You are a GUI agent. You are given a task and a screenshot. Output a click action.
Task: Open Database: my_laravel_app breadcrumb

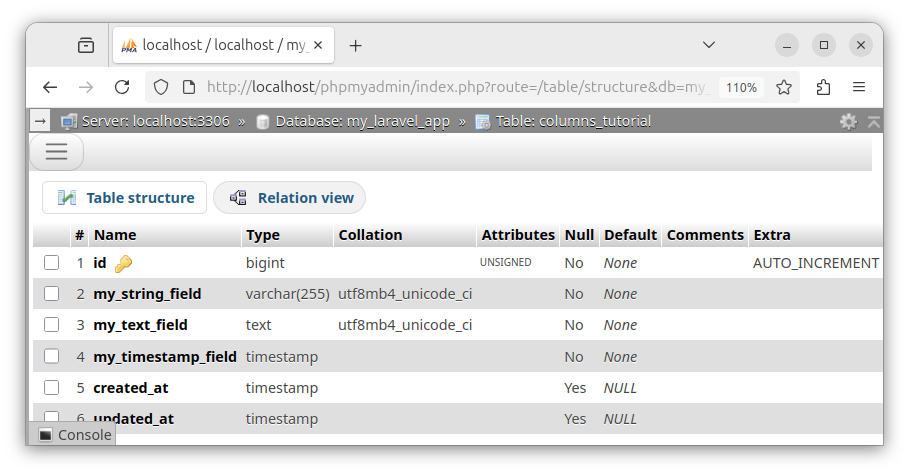[362, 121]
